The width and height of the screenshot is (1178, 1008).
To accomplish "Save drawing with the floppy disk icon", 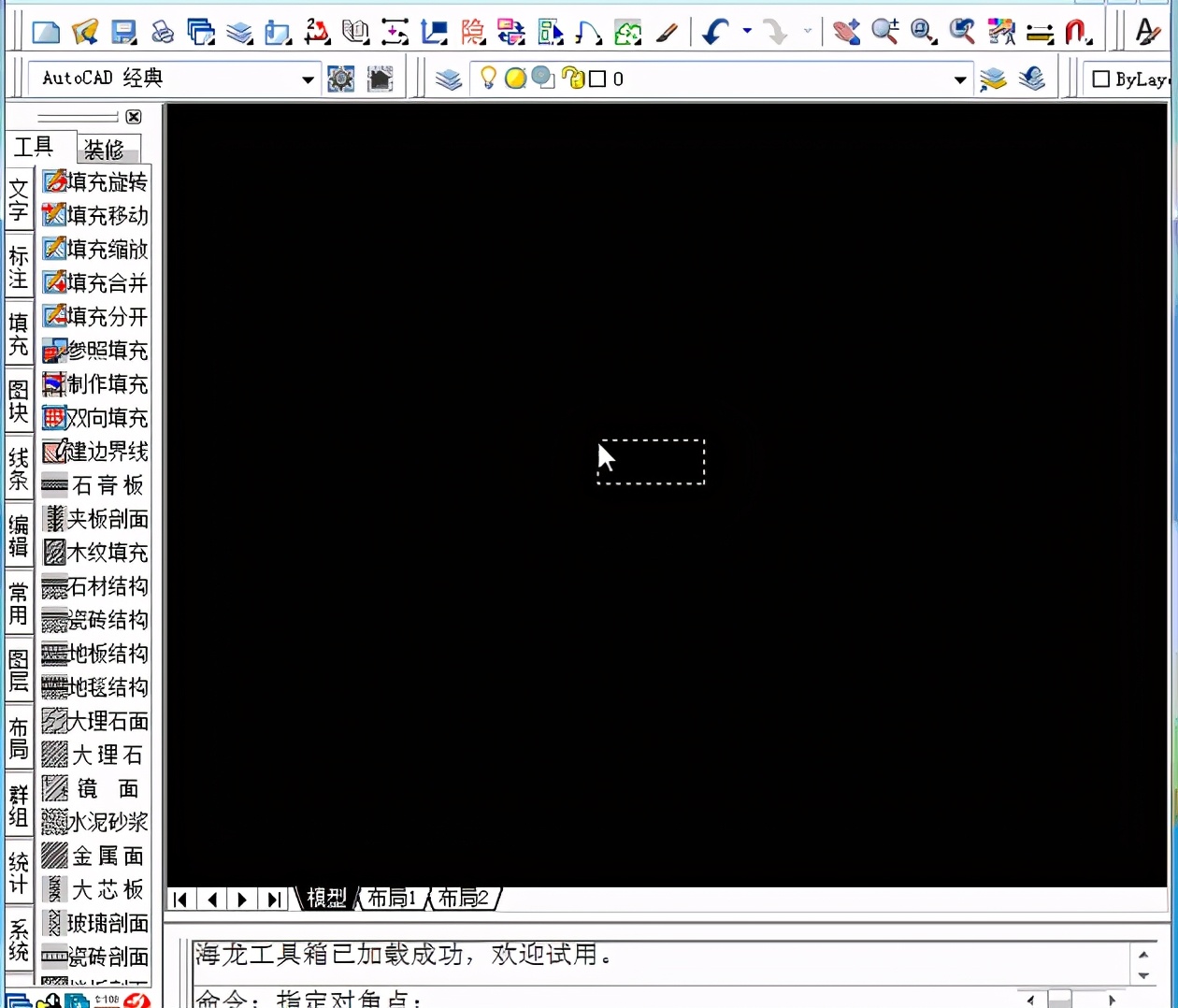I will (123, 33).
